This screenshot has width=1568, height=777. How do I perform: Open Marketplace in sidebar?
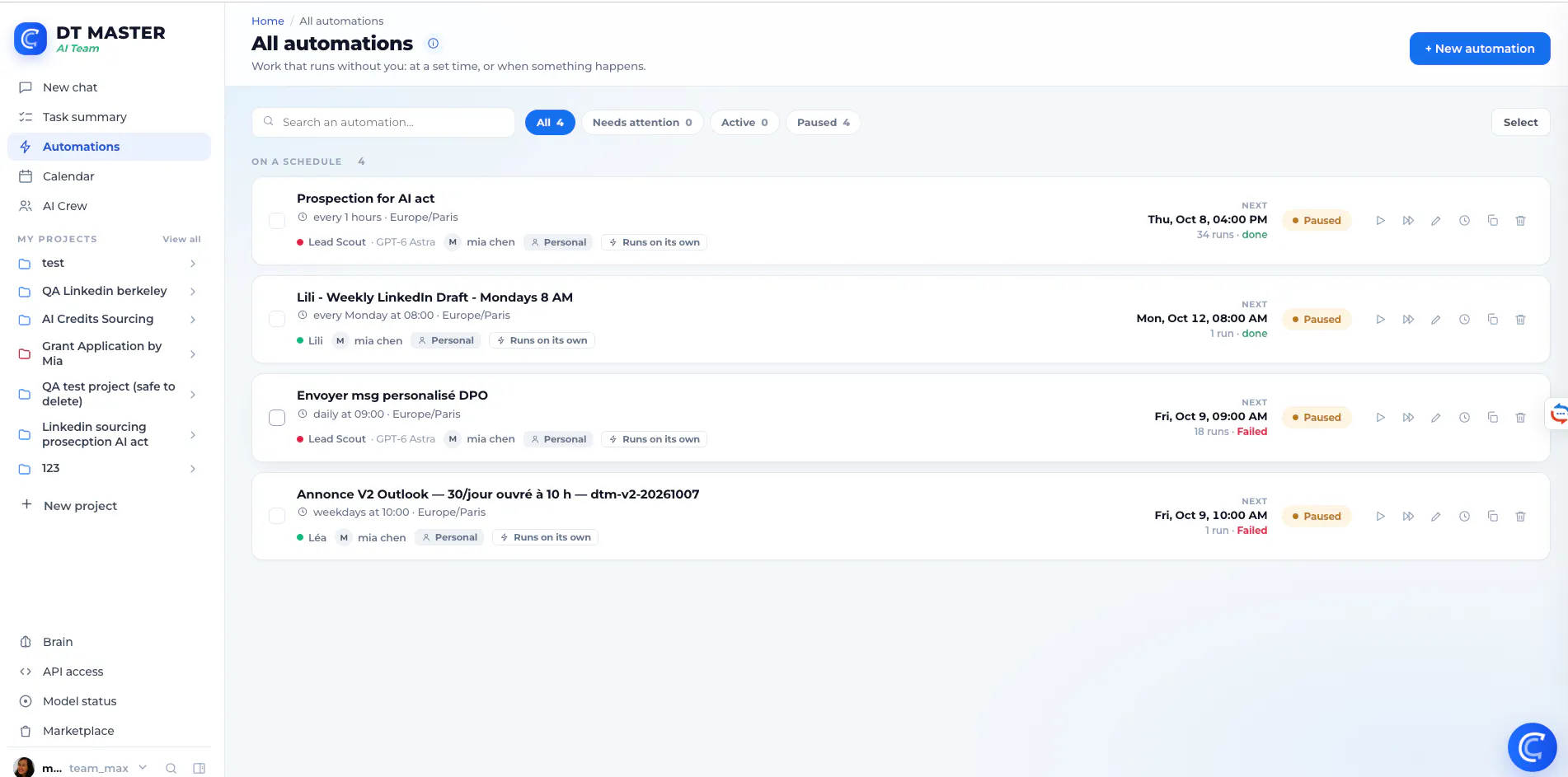coord(109,731)
